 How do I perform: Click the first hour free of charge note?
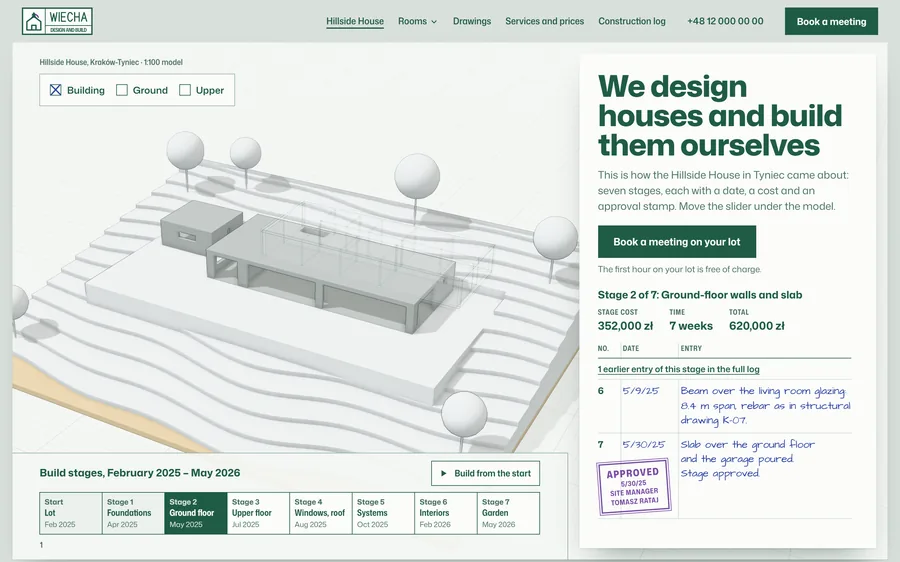(x=679, y=269)
